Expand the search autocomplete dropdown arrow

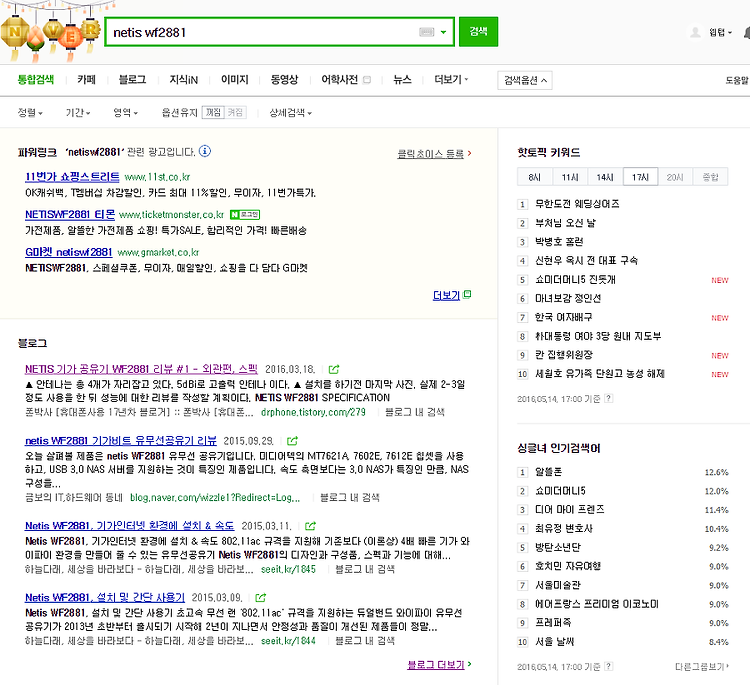(x=443, y=32)
